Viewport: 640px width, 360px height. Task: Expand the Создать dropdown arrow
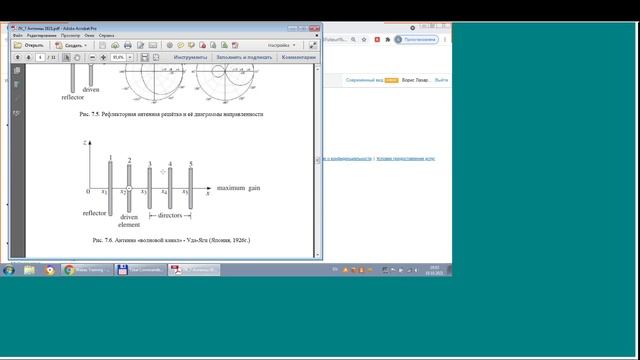[86, 45]
